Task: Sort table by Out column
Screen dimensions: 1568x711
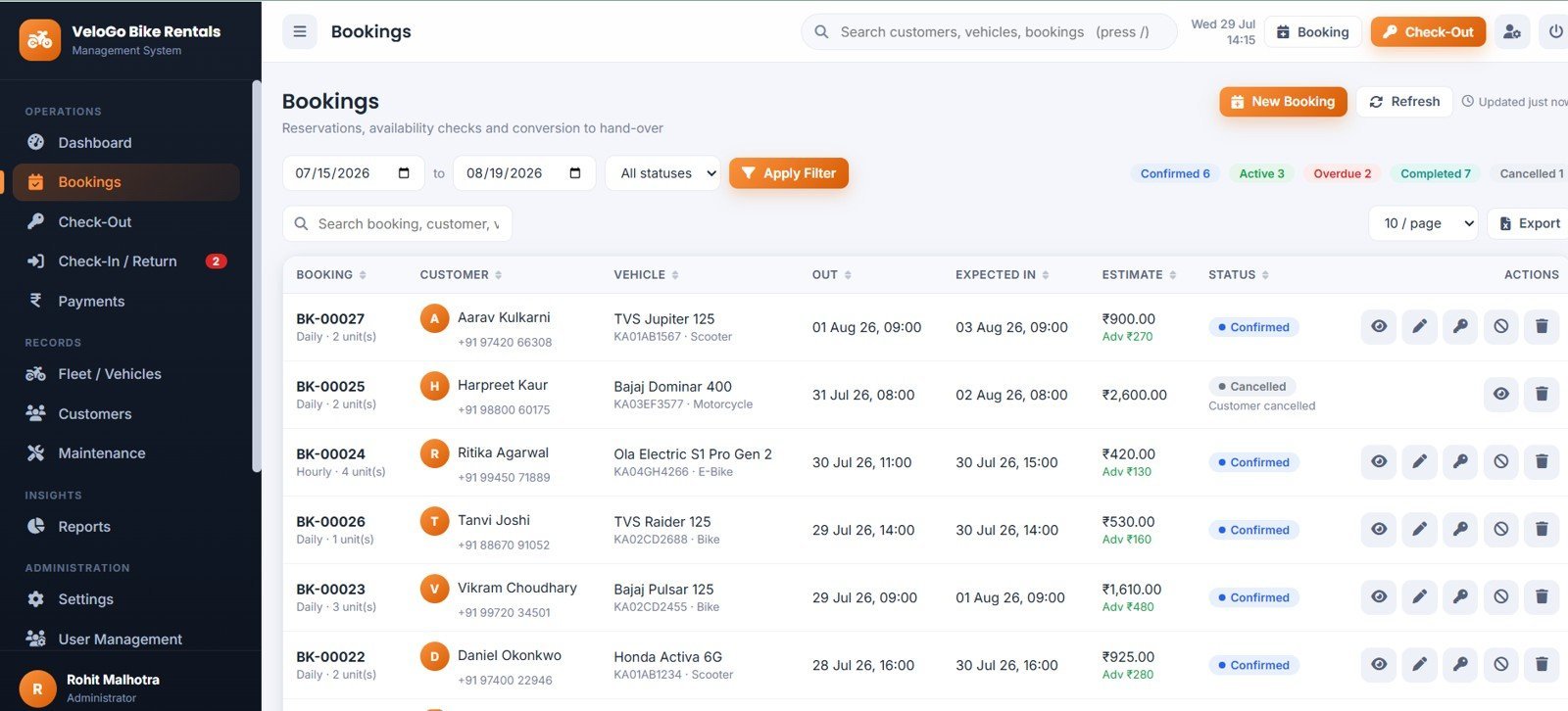Action: (x=832, y=275)
